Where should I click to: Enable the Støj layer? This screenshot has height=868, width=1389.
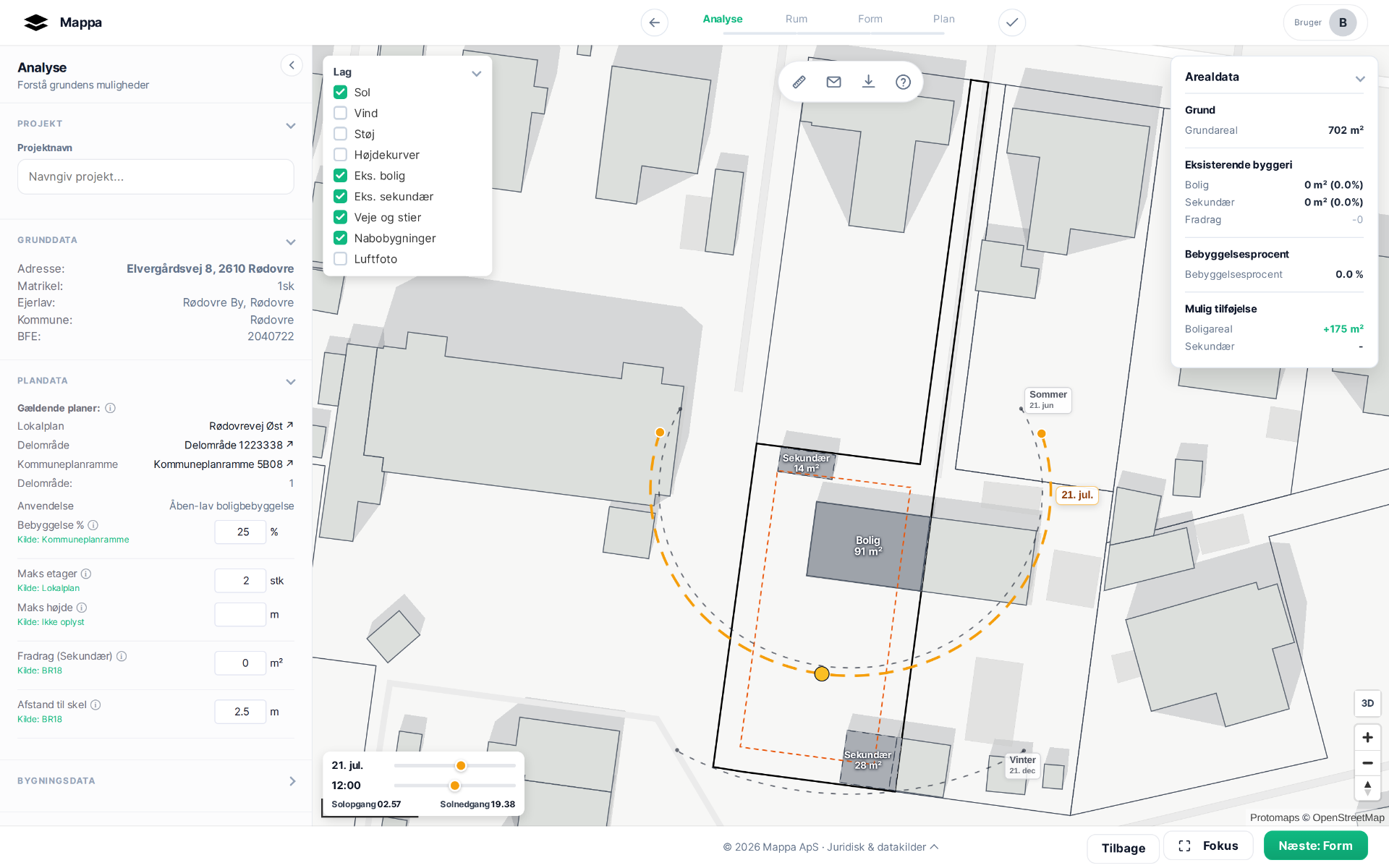(340, 134)
